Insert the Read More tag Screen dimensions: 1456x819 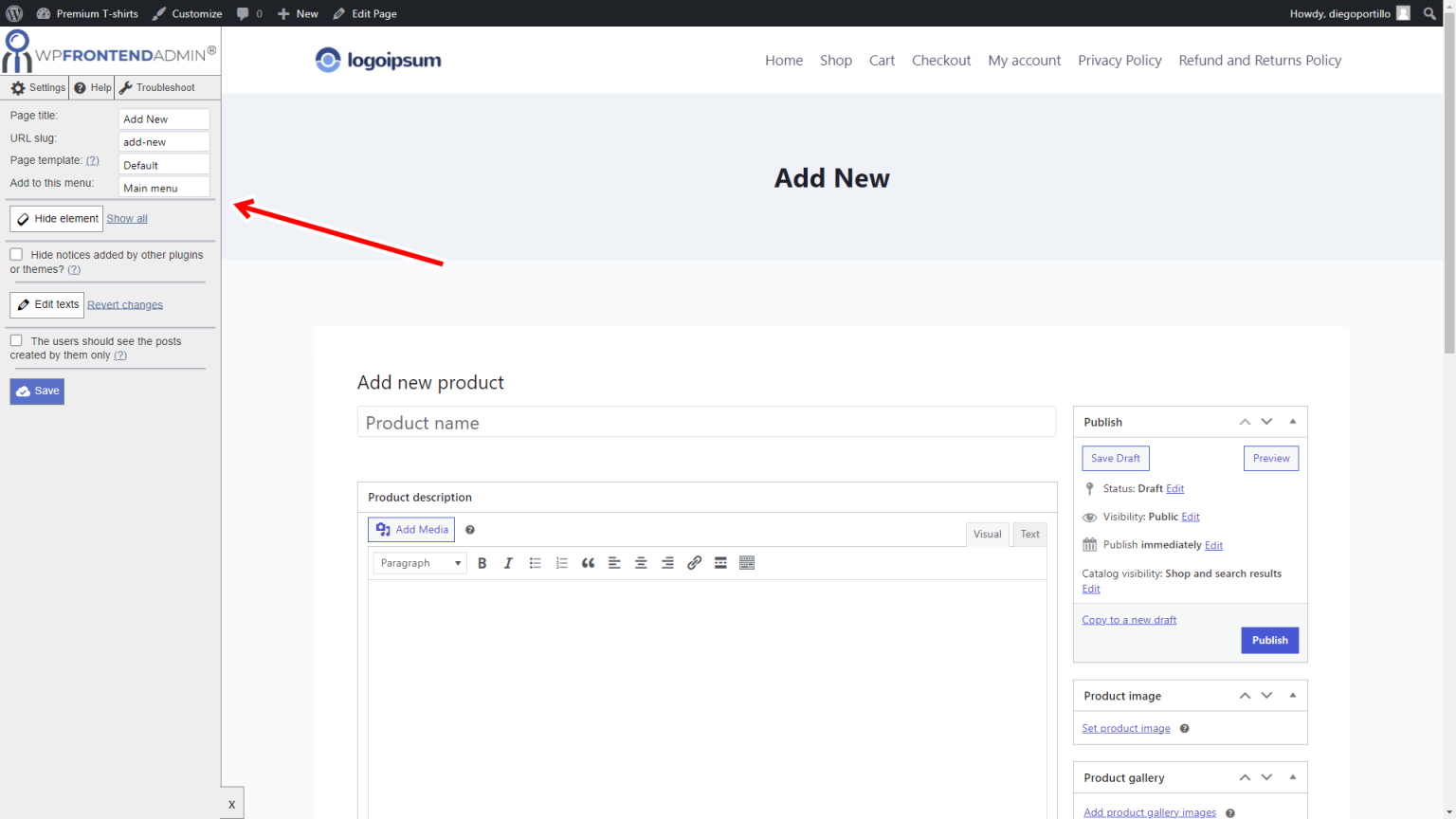click(x=720, y=562)
